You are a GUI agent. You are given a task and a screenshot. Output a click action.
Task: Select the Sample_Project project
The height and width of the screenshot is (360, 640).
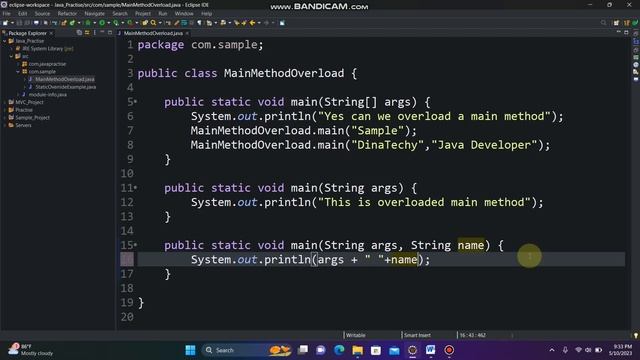click(x=32, y=118)
